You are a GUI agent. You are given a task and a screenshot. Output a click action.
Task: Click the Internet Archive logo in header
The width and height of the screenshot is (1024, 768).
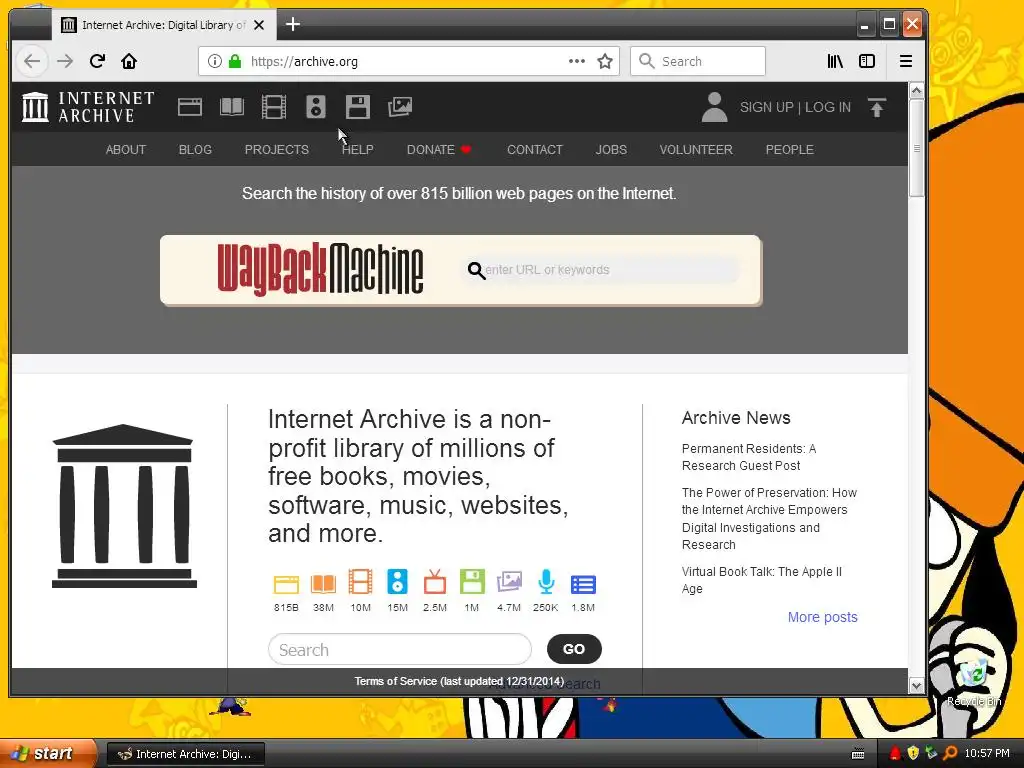coord(88,107)
